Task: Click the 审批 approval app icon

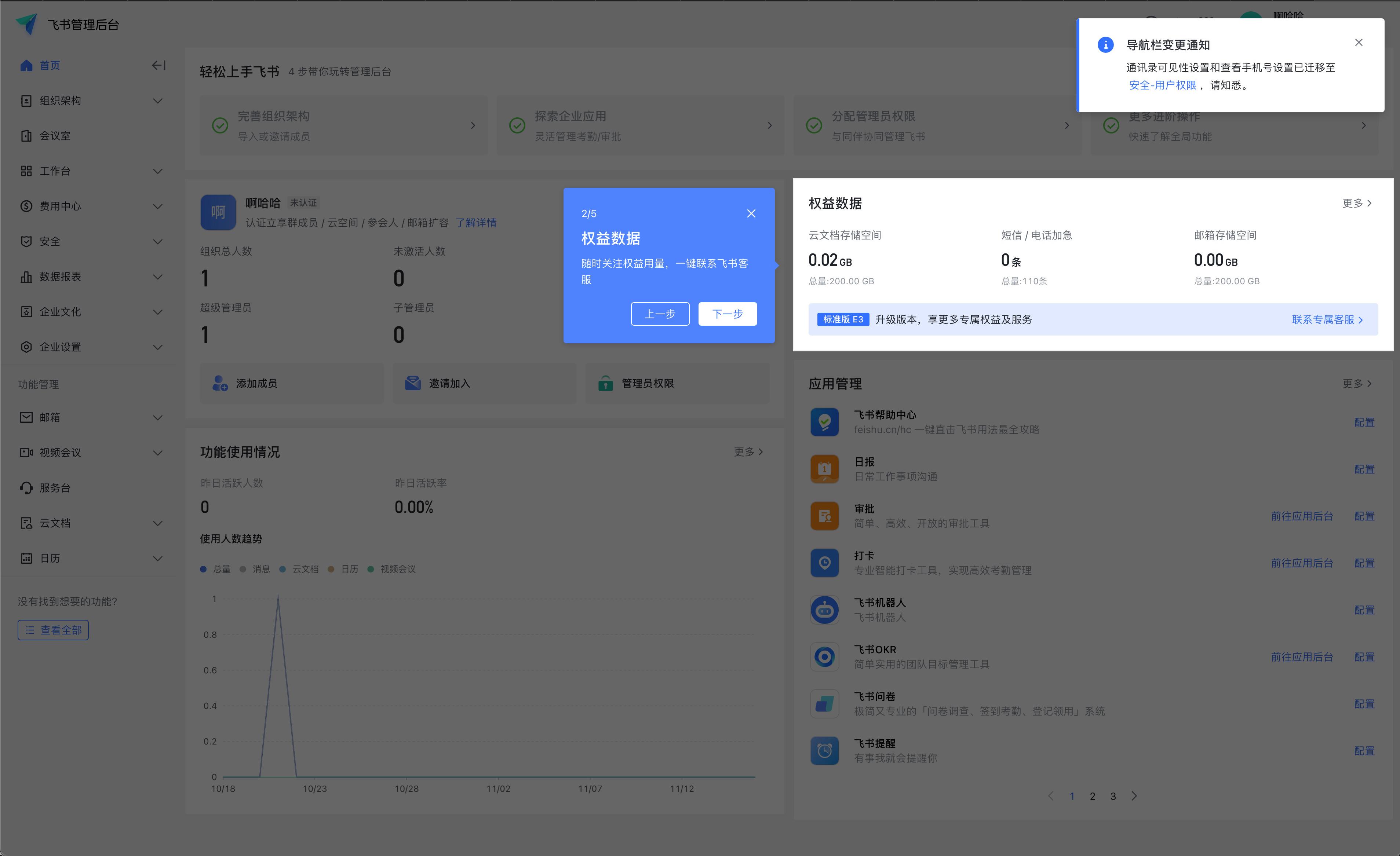Action: point(824,516)
